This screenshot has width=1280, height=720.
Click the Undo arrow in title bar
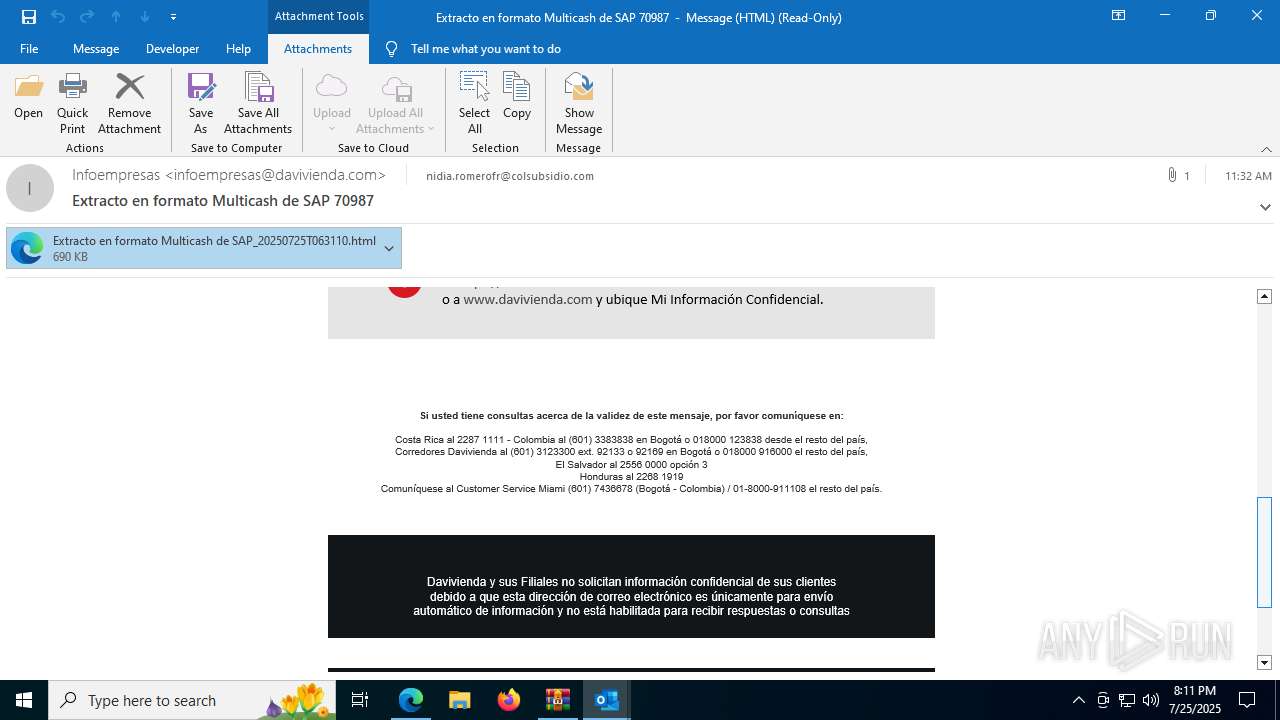pyautogui.click(x=58, y=17)
